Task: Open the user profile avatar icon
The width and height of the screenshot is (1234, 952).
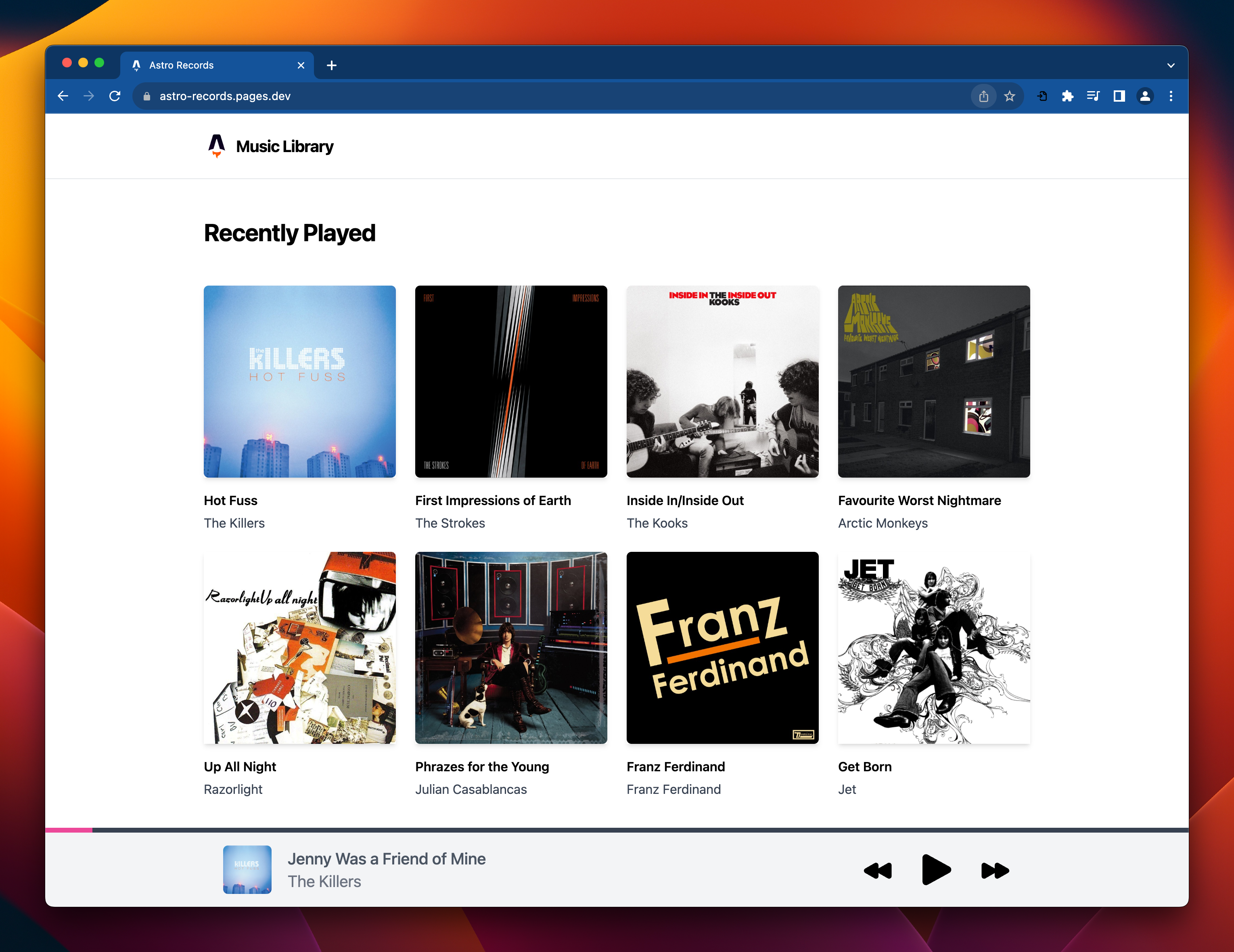Action: point(1145,96)
